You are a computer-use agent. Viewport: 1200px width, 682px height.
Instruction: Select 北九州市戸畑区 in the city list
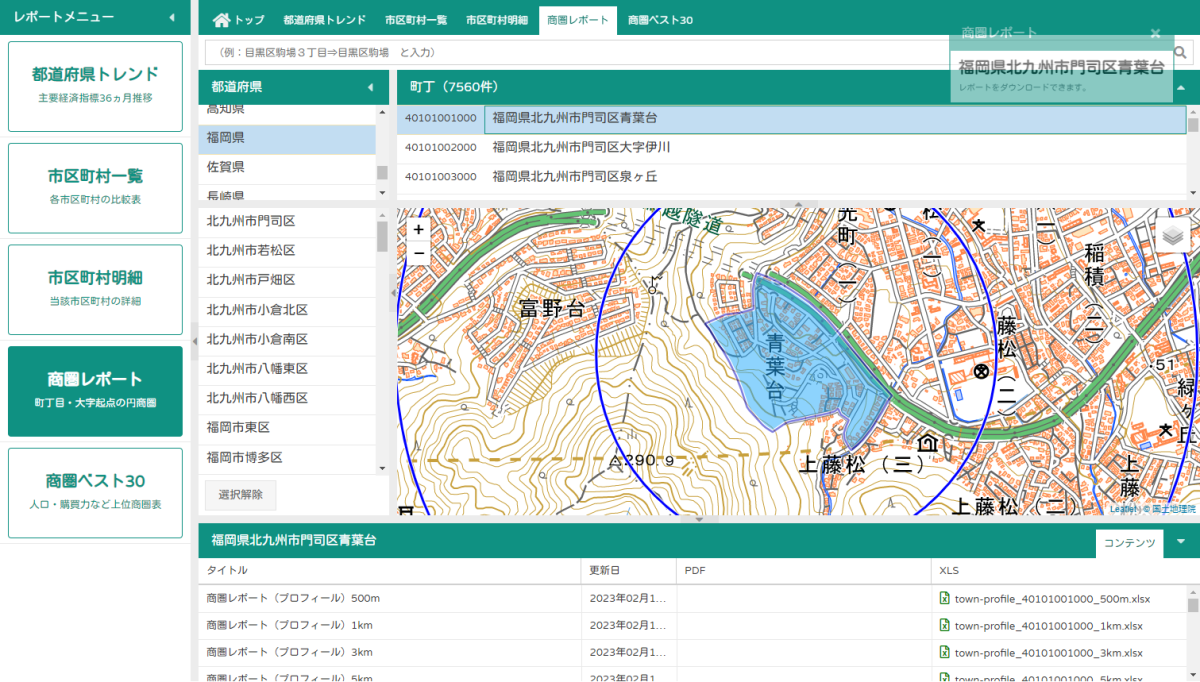pyautogui.click(x=287, y=280)
